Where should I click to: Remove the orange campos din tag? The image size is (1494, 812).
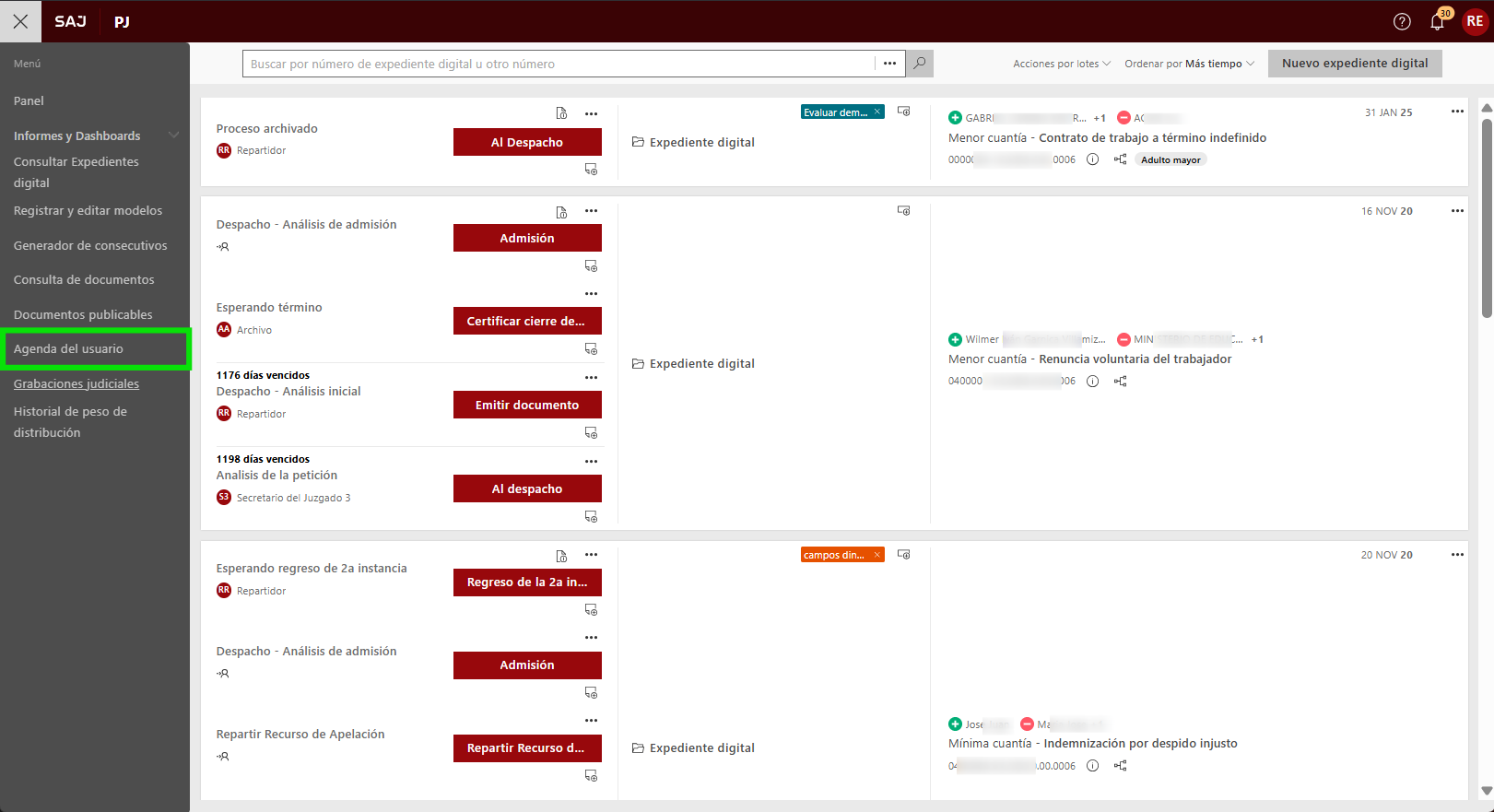tap(877, 555)
